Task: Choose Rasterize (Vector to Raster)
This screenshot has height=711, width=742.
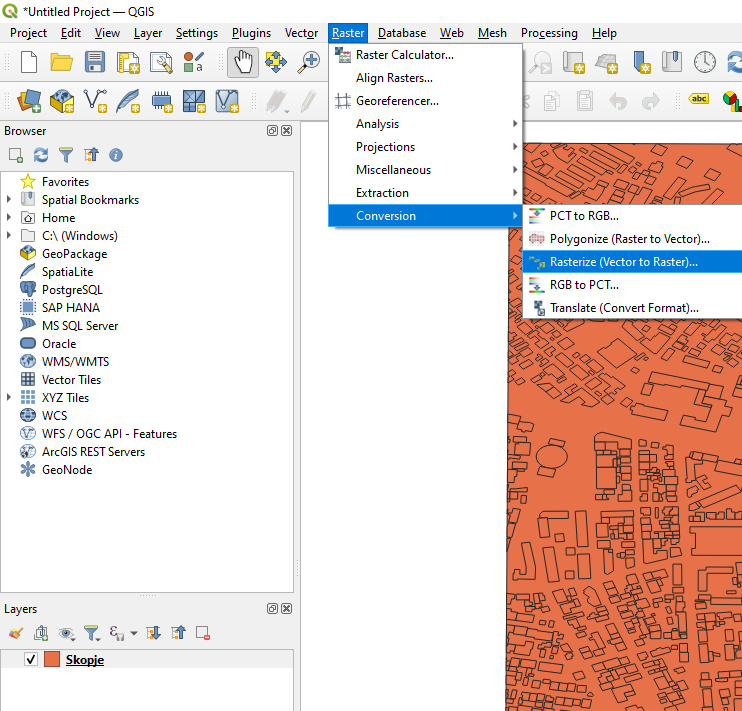Action: pos(632,262)
